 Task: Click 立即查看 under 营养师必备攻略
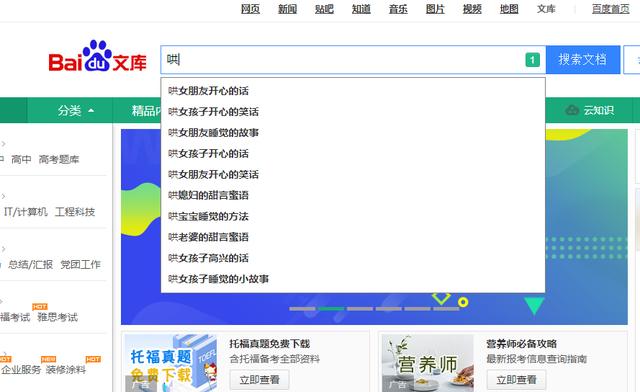[516, 380]
